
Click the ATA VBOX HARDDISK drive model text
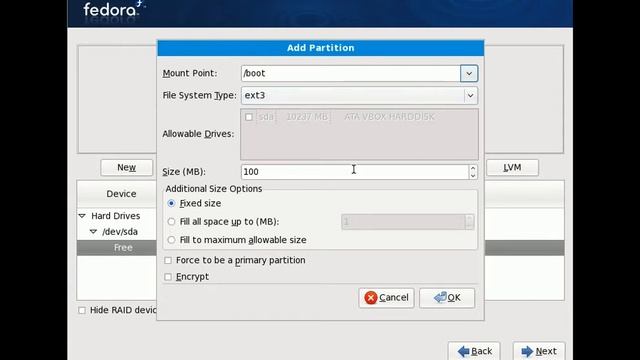tap(389, 117)
